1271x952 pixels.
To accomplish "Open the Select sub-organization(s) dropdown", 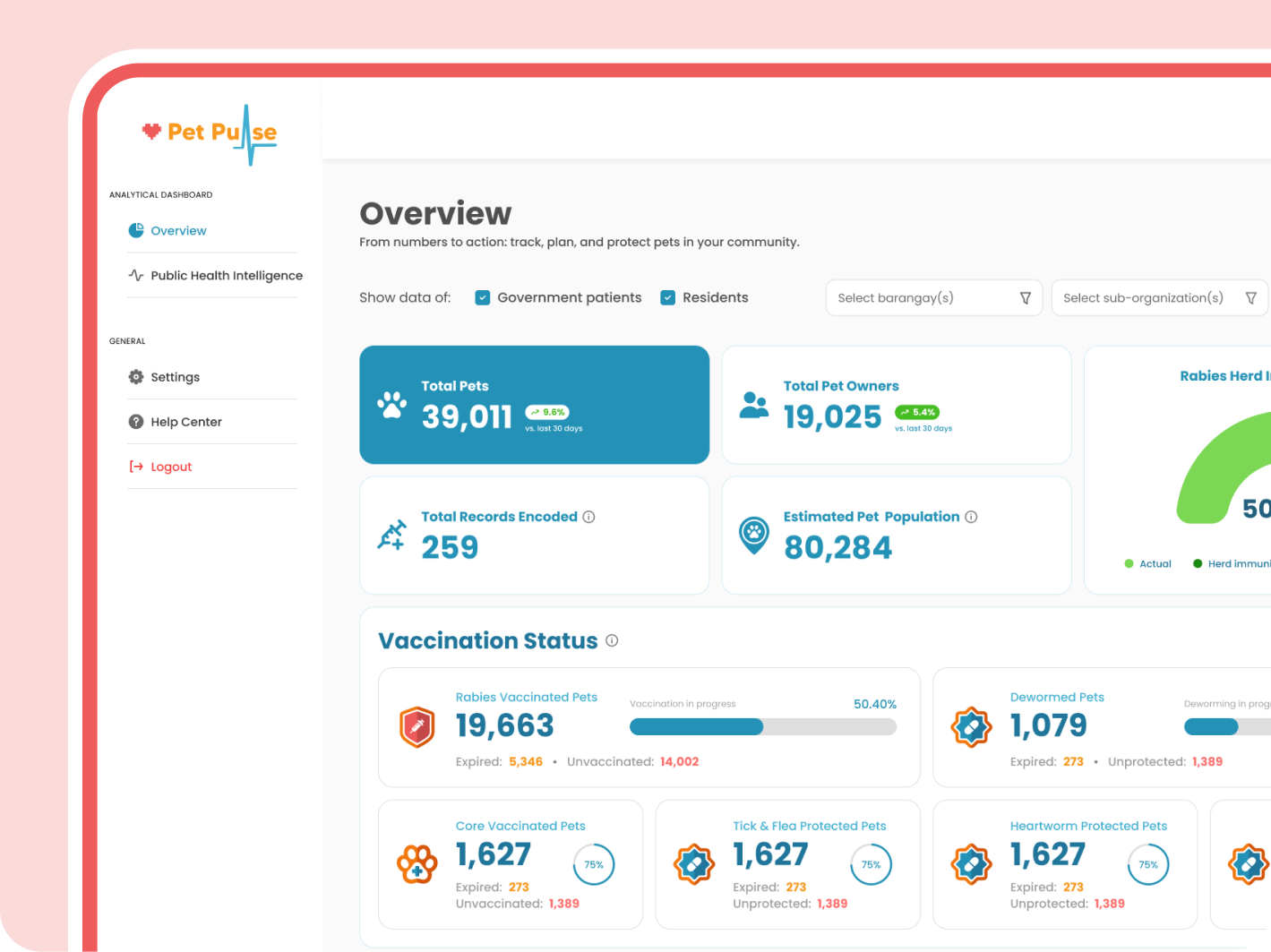I will point(1160,298).
